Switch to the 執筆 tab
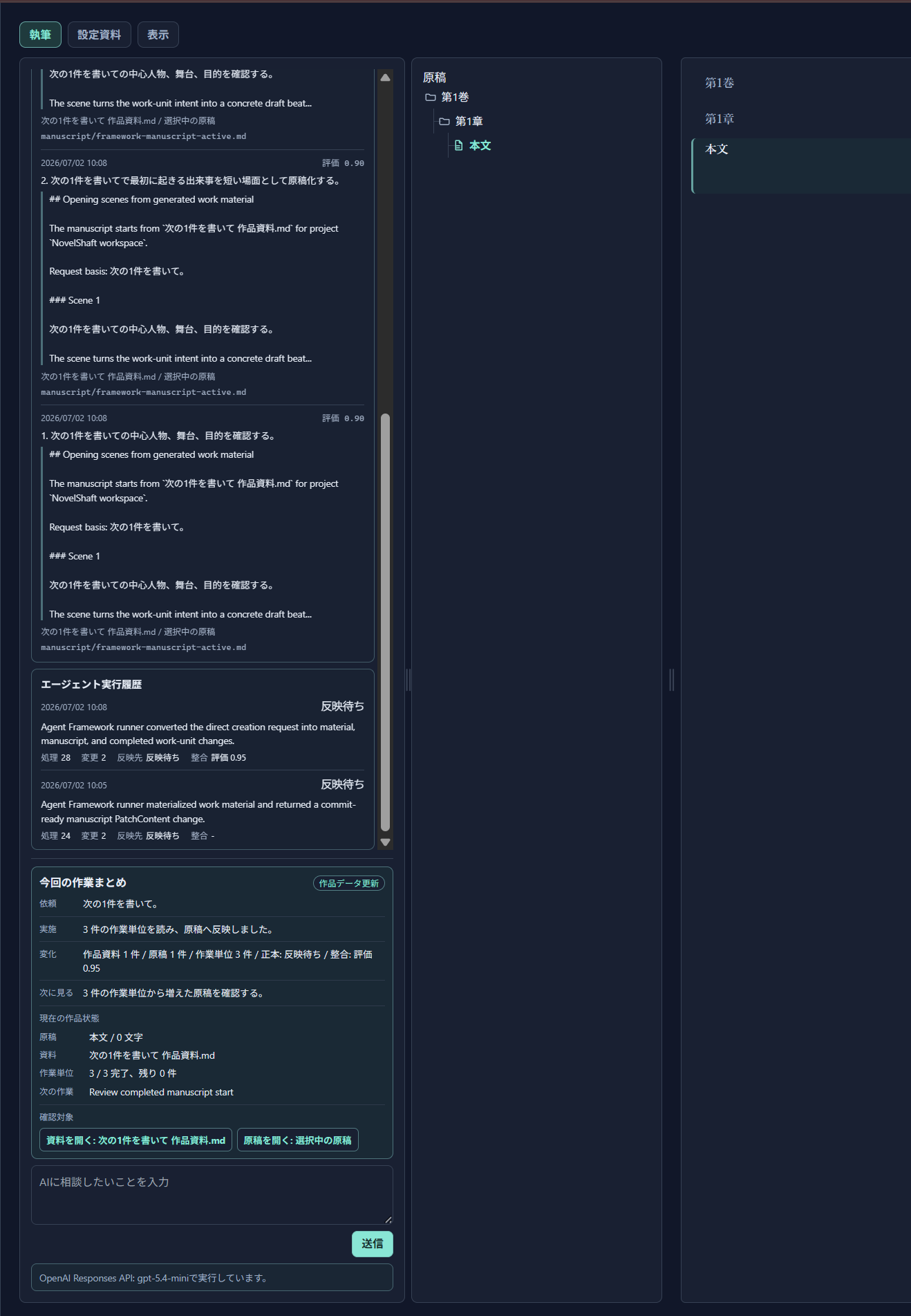Viewport: 911px width, 1316px height. click(40, 35)
